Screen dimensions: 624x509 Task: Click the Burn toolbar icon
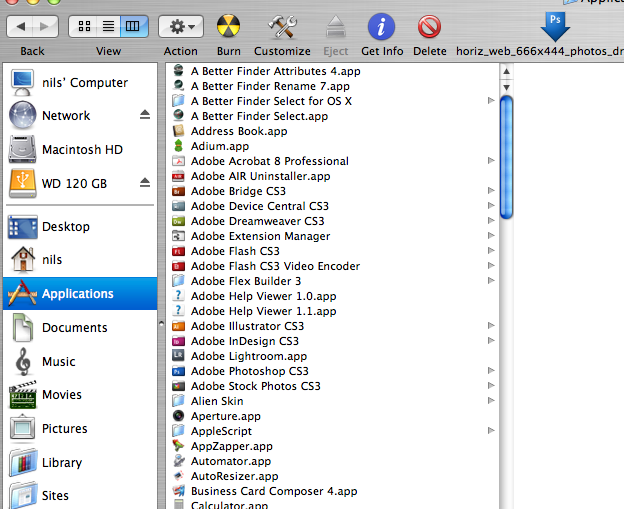(228, 27)
